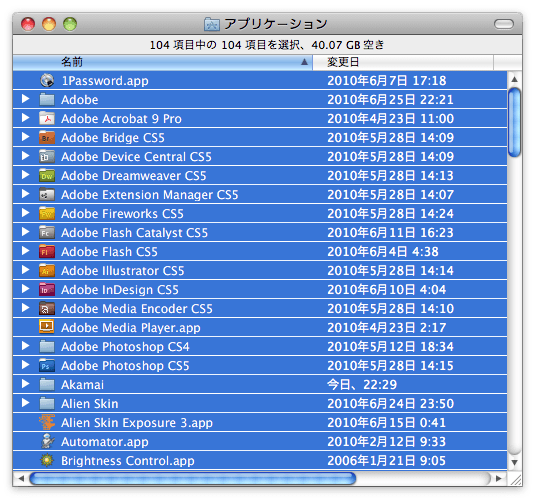This screenshot has height=499, width=535.
Task: Select the date 2010年6月7日 17:18
Action: pos(387,81)
